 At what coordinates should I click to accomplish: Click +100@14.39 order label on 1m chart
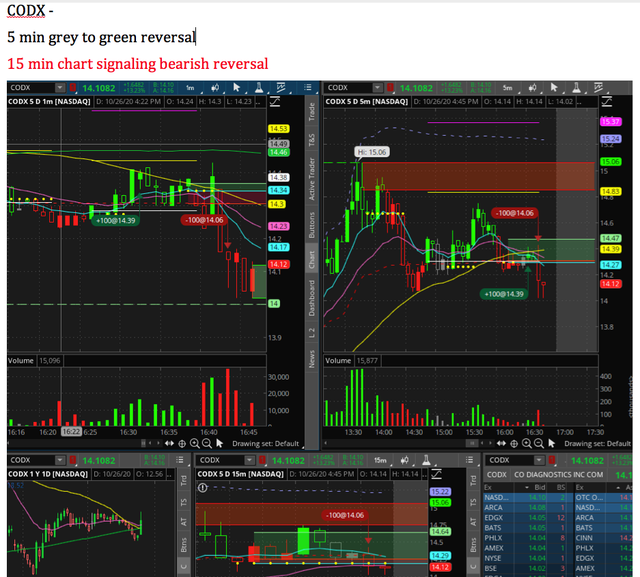(116, 220)
